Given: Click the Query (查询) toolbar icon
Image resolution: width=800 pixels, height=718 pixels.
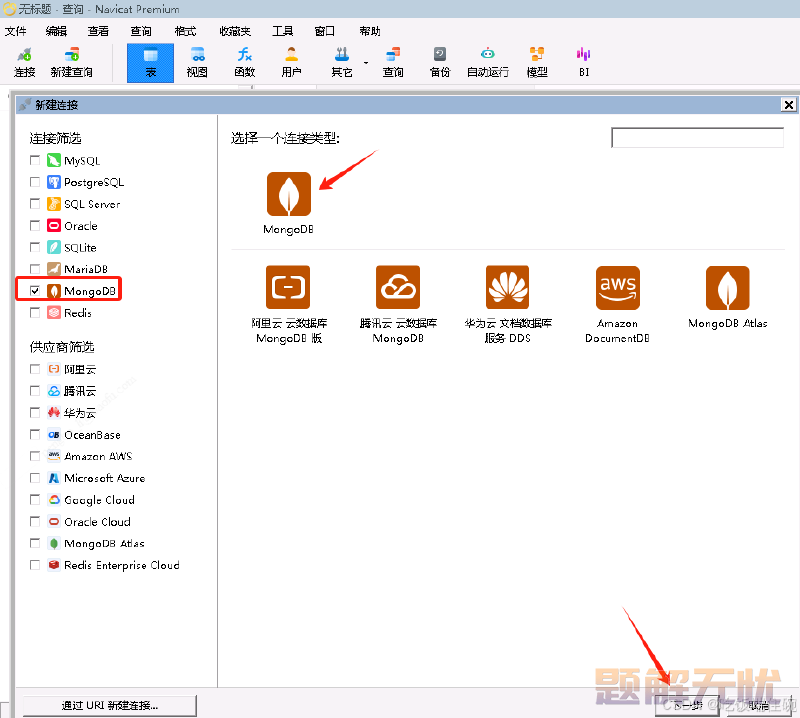Looking at the screenshot, I should (393, 62).
